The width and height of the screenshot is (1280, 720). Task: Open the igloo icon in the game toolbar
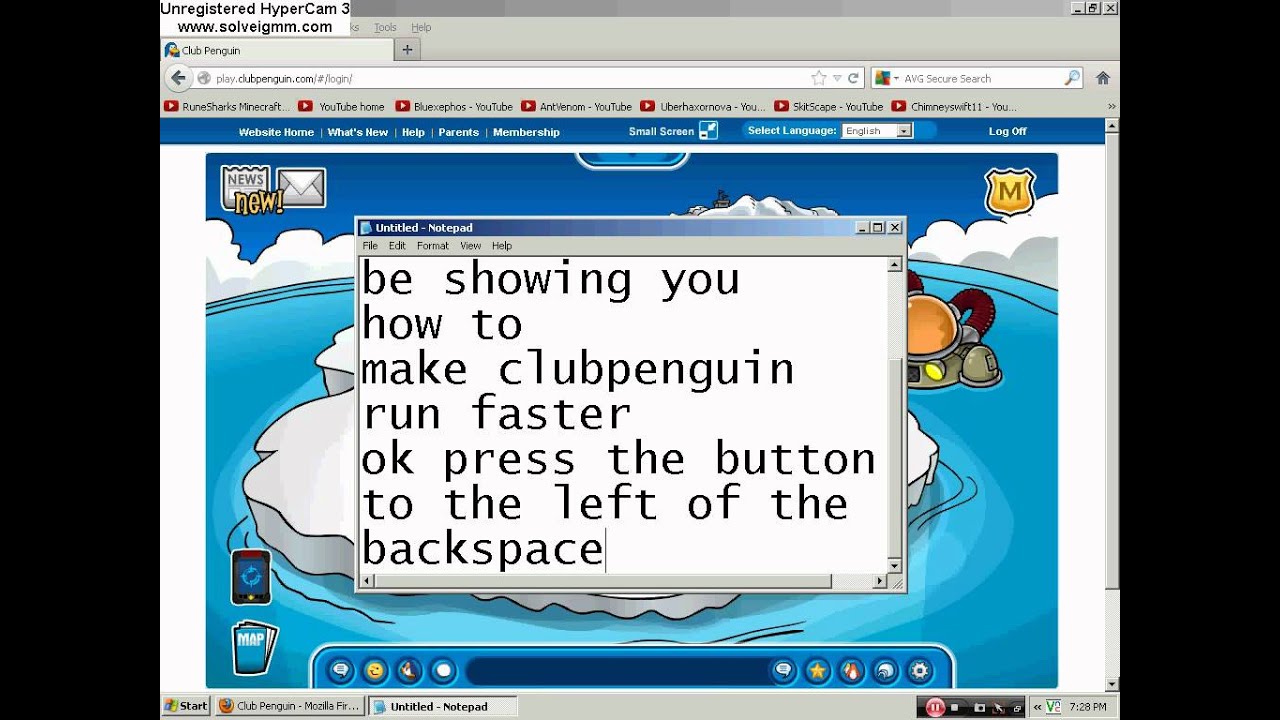(885, 670)
